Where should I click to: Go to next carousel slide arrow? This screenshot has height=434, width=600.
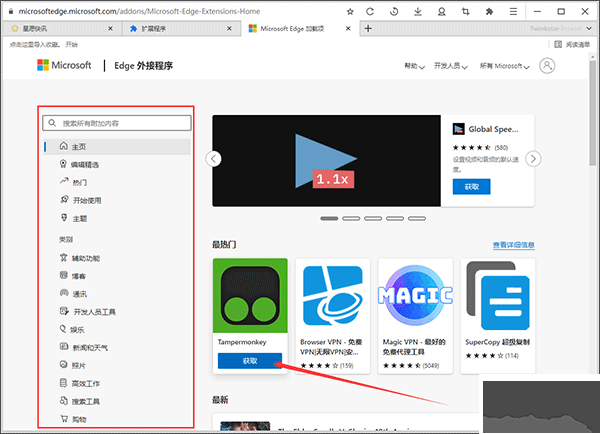tap(534, 158)
